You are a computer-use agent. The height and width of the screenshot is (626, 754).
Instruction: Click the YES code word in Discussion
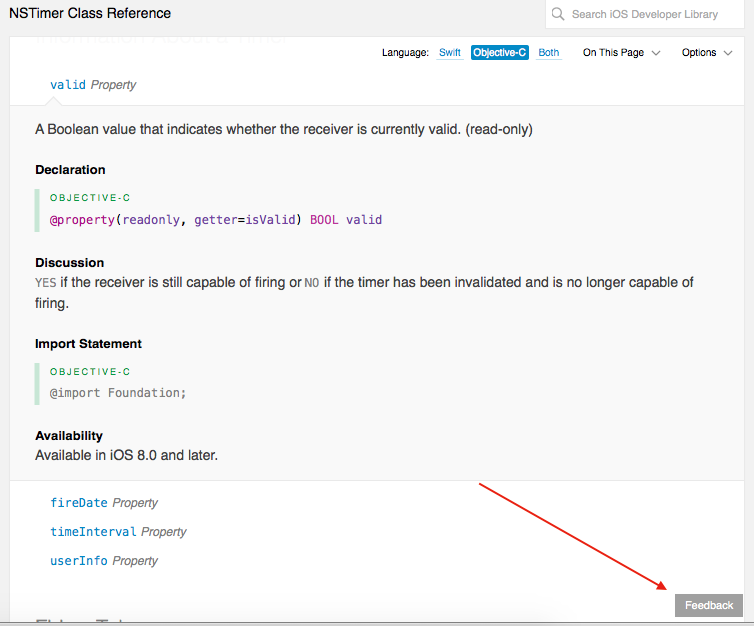(46, 283)
